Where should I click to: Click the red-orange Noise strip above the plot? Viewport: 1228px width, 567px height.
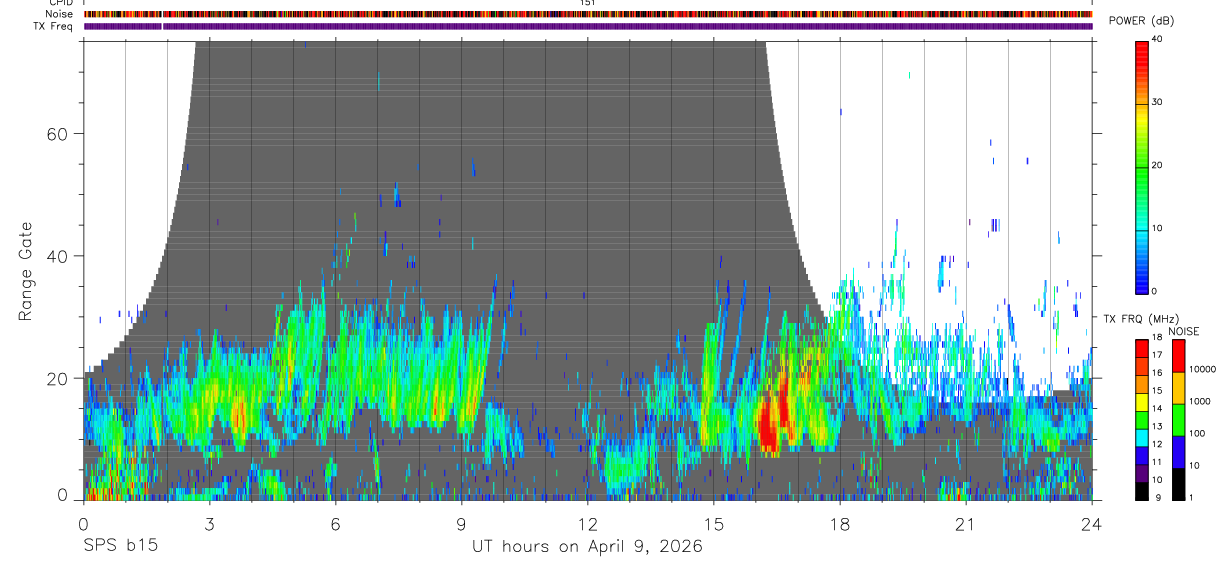tap(588, 14)
